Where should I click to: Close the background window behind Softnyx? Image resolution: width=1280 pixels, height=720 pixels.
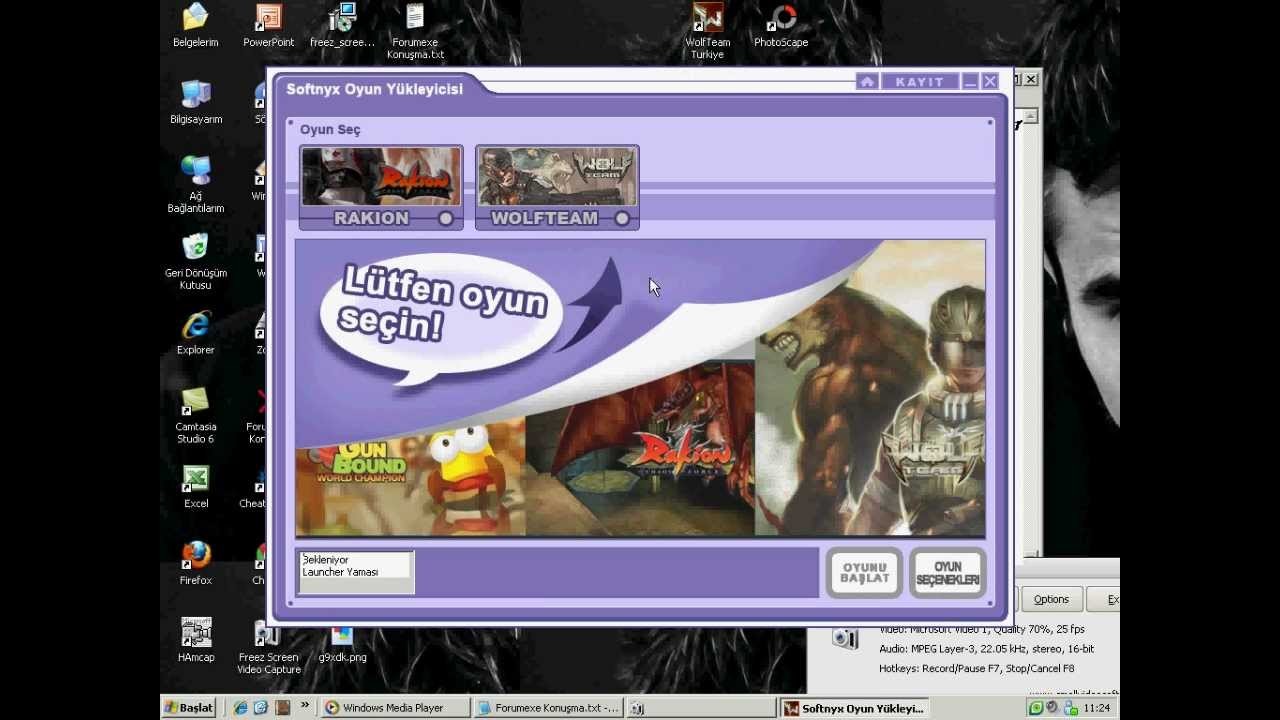1031,79
